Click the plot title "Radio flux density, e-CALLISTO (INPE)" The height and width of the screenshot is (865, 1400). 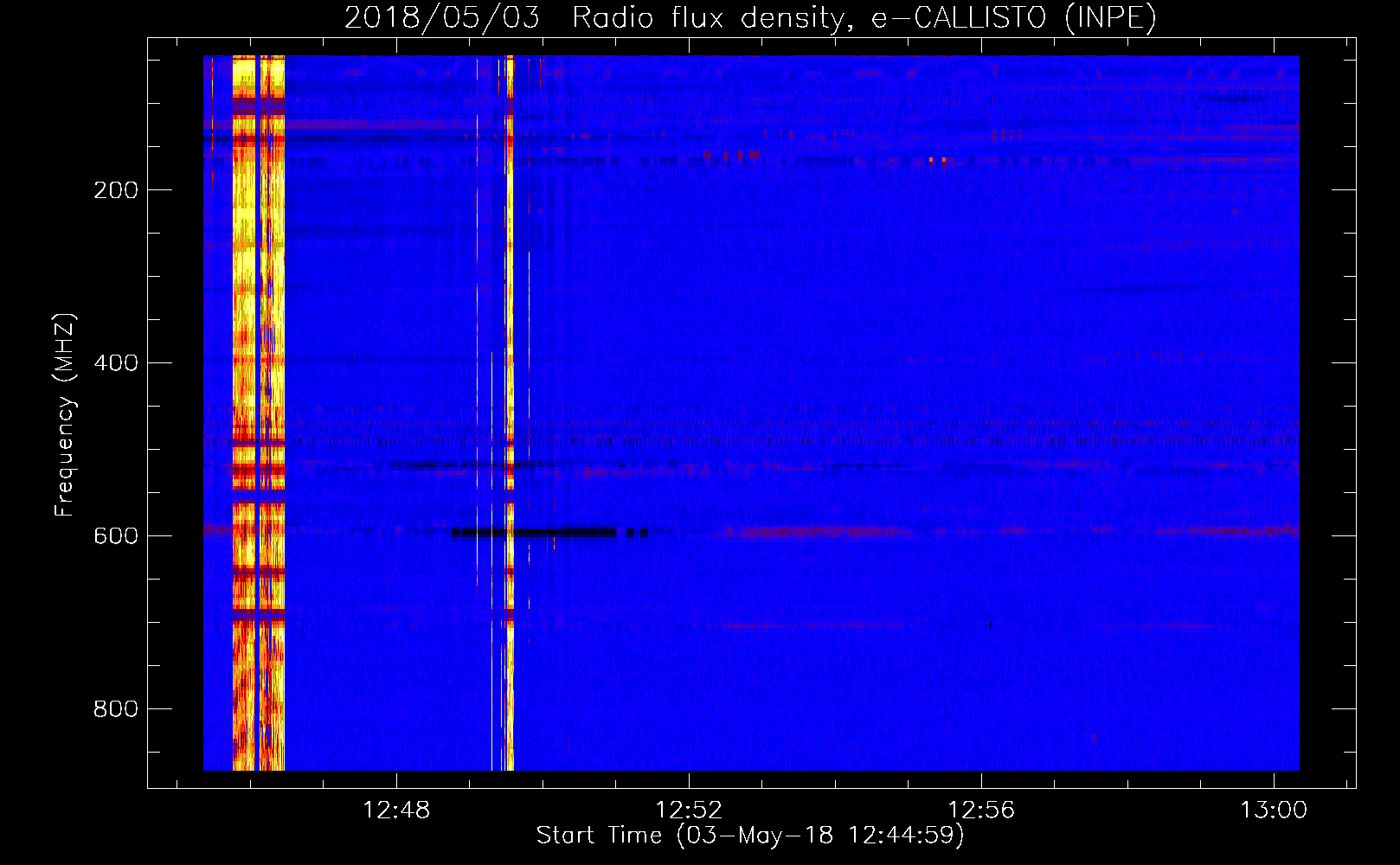coord(864,18)
